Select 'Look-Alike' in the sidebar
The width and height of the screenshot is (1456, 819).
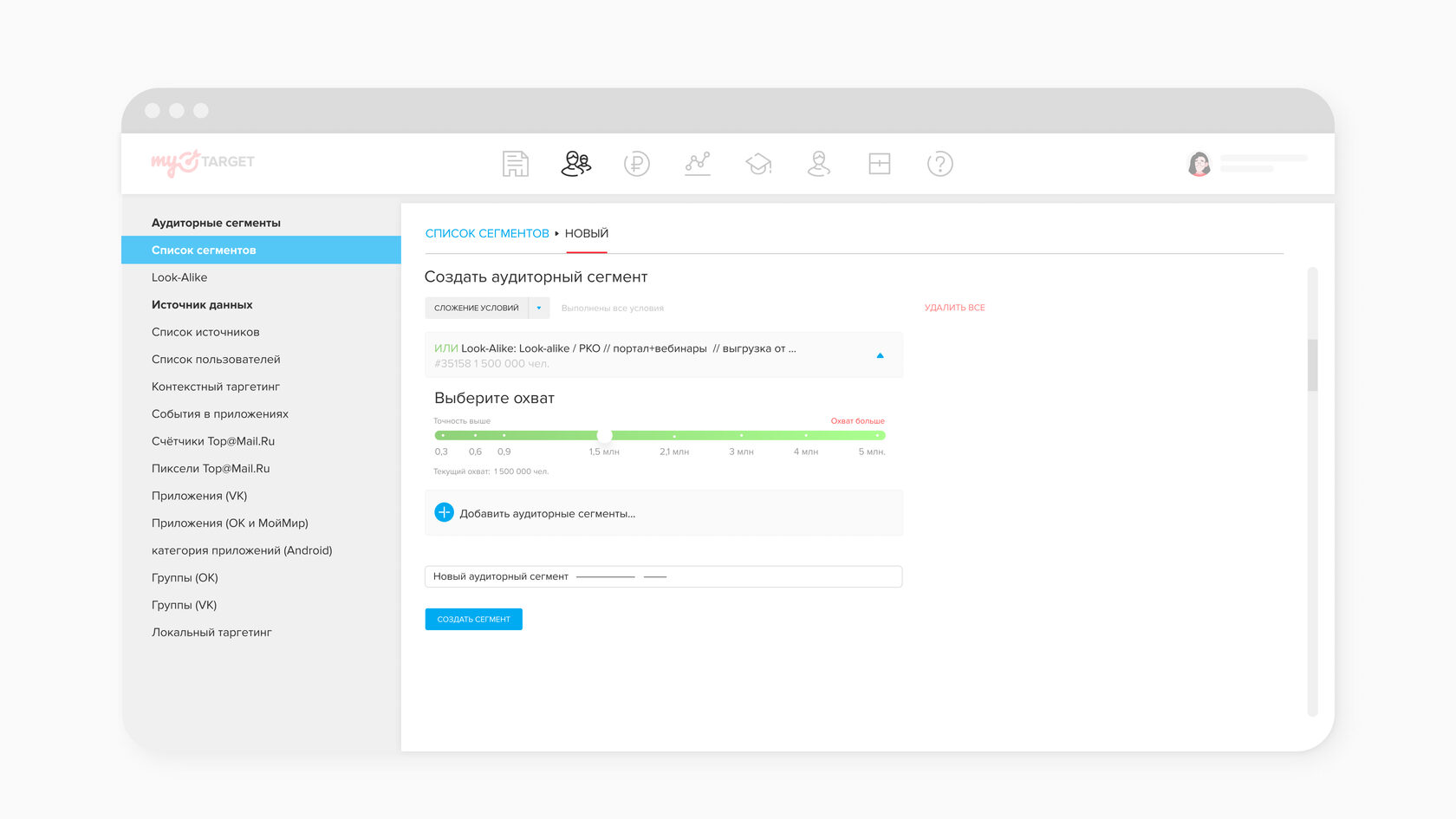(179, 277)
